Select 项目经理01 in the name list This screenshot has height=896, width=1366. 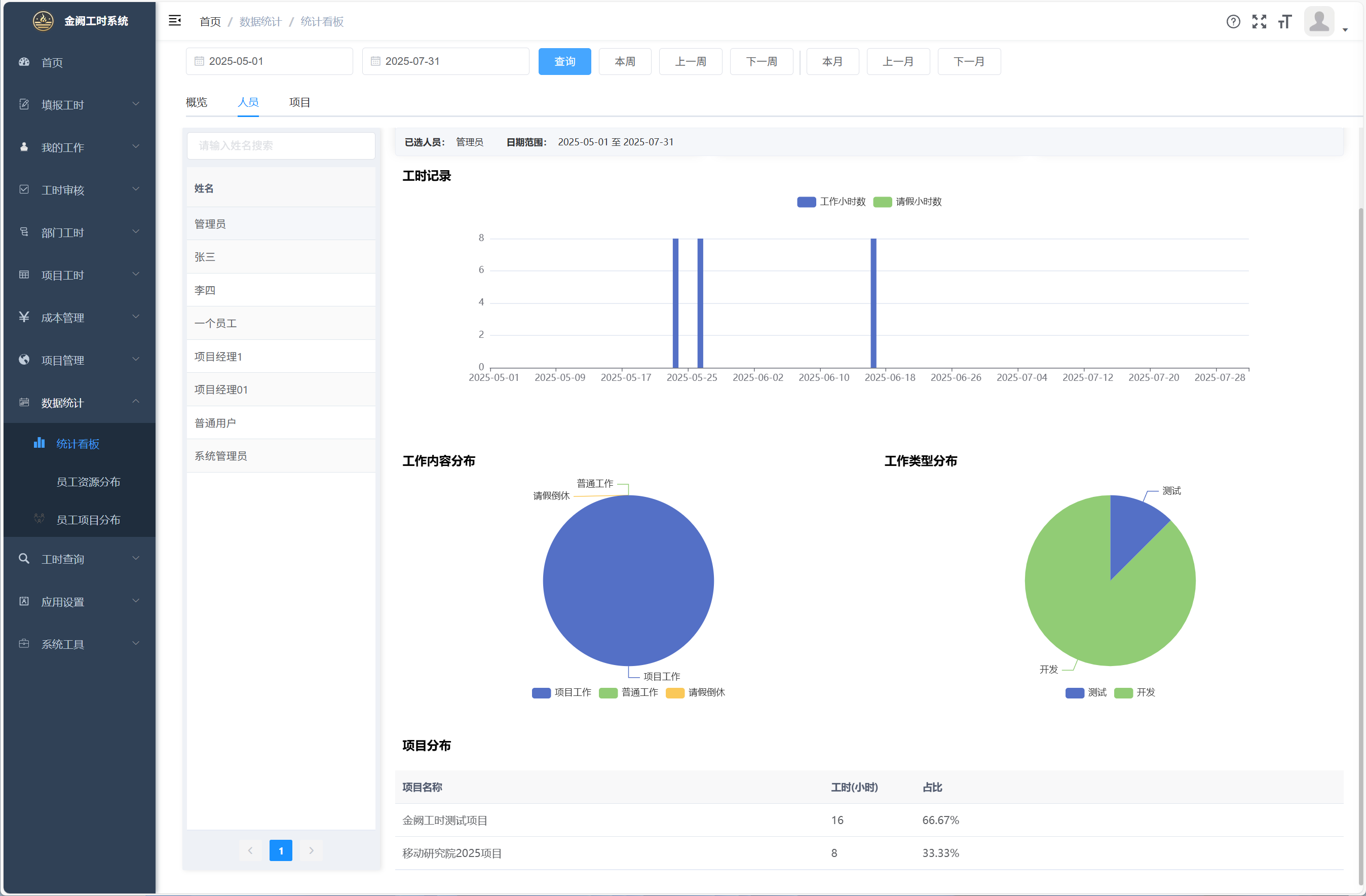click(x=281, y=389)
